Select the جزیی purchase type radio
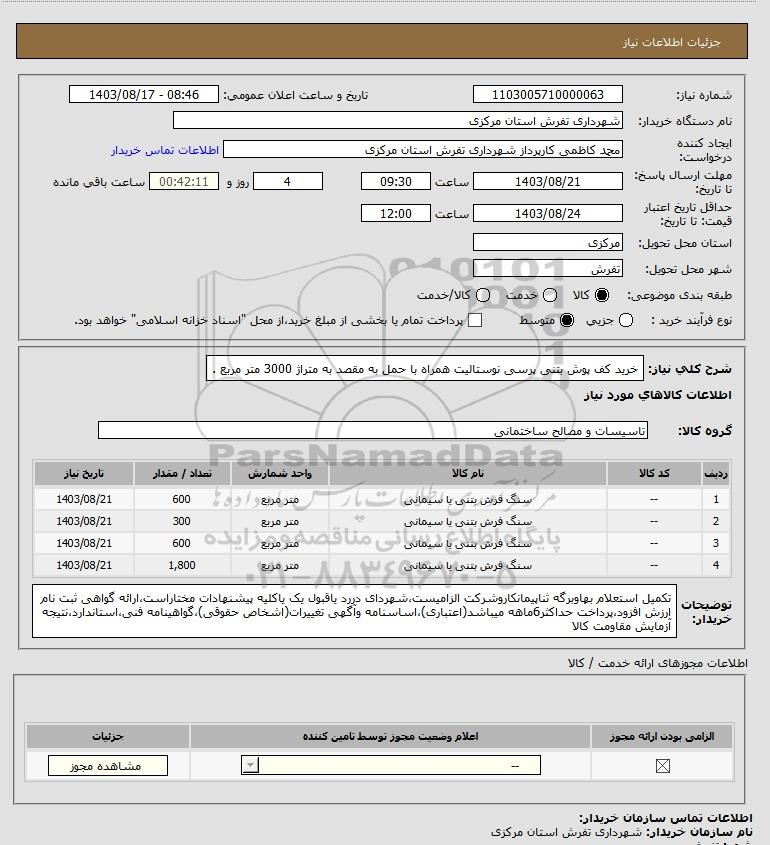The height and width of the screenshot is (845, 770). coord(626,320)
